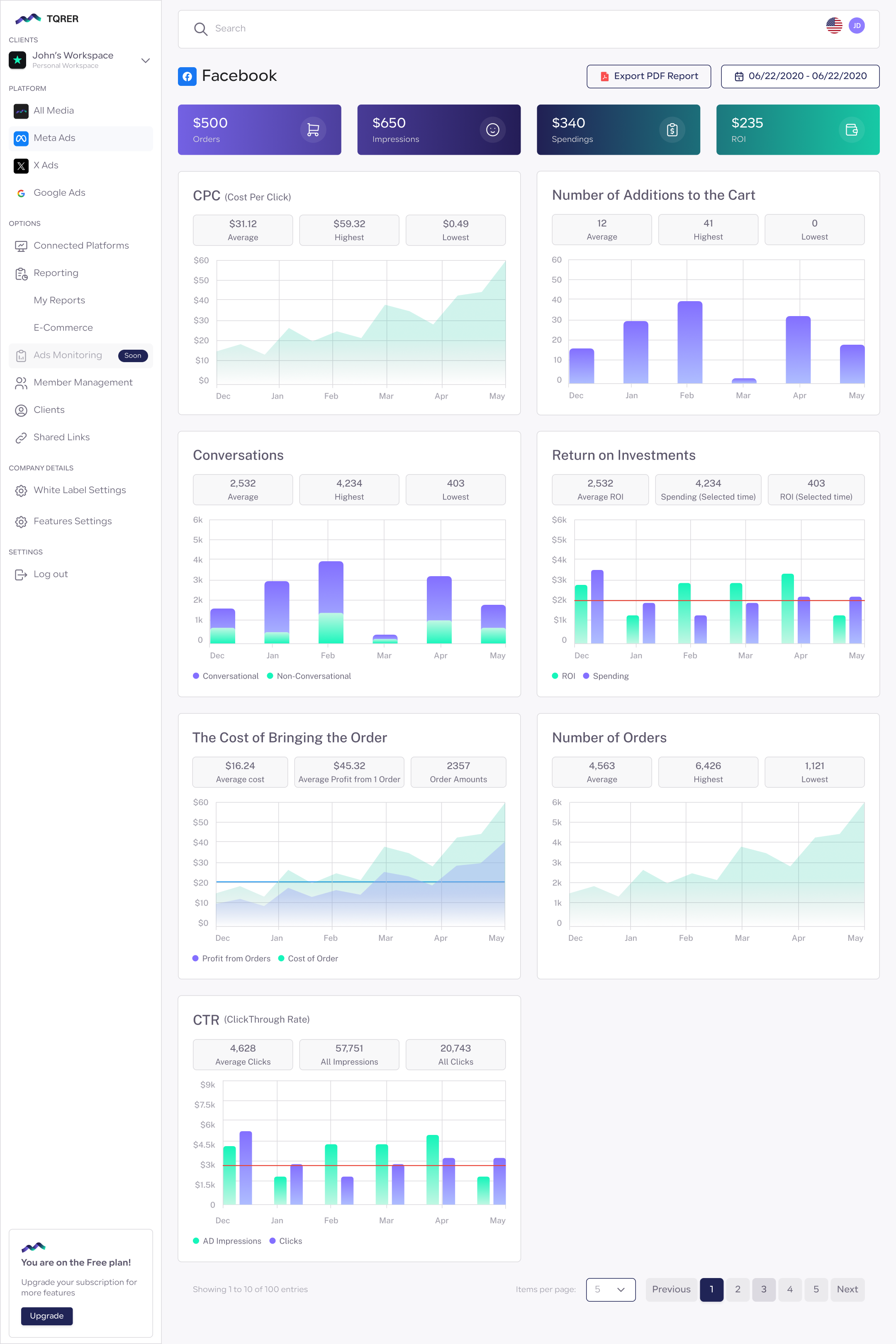Viewport: 896px width, 1344px height.
Task: Click the wallet icon on ROI card
Action: coord(851,130)
